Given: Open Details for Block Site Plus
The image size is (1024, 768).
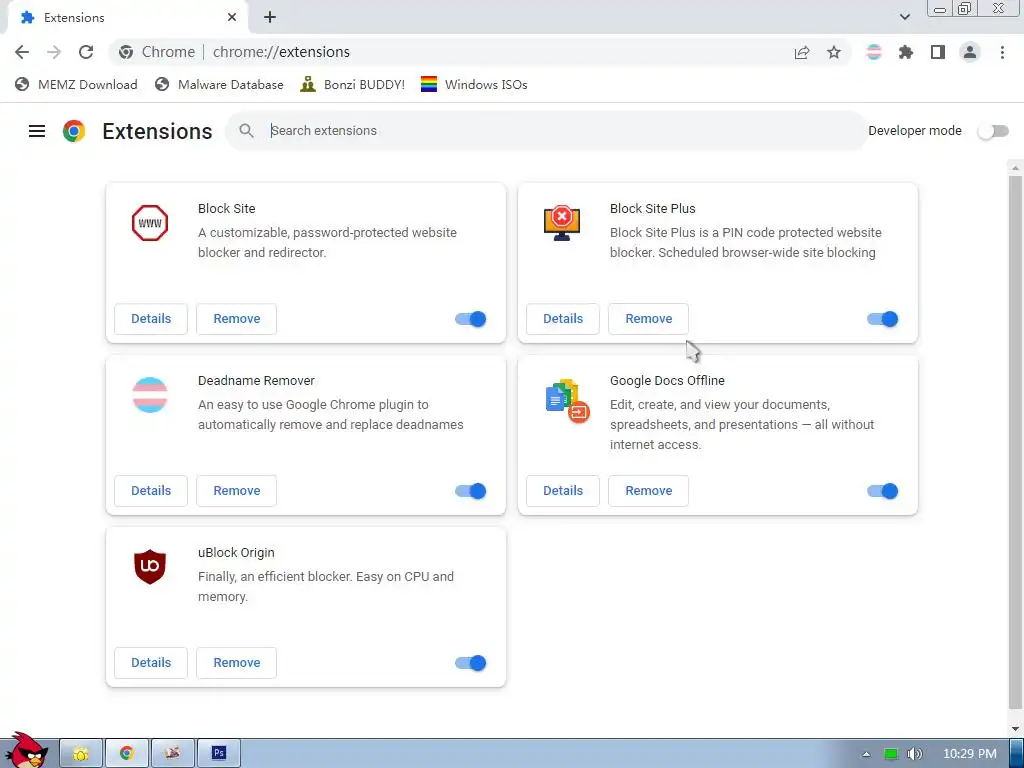Looking at the screenshot, I should coord(563,319).
